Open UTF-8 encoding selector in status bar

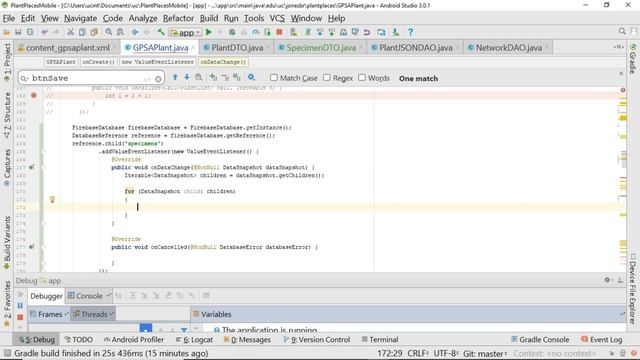click(x=446, y=353)
